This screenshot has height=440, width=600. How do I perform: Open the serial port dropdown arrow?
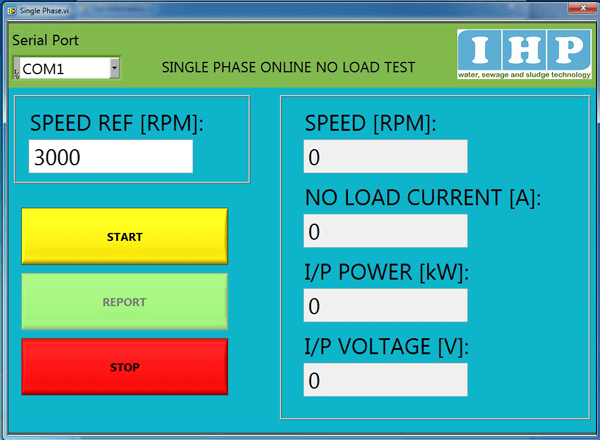(x=114, y=68)
